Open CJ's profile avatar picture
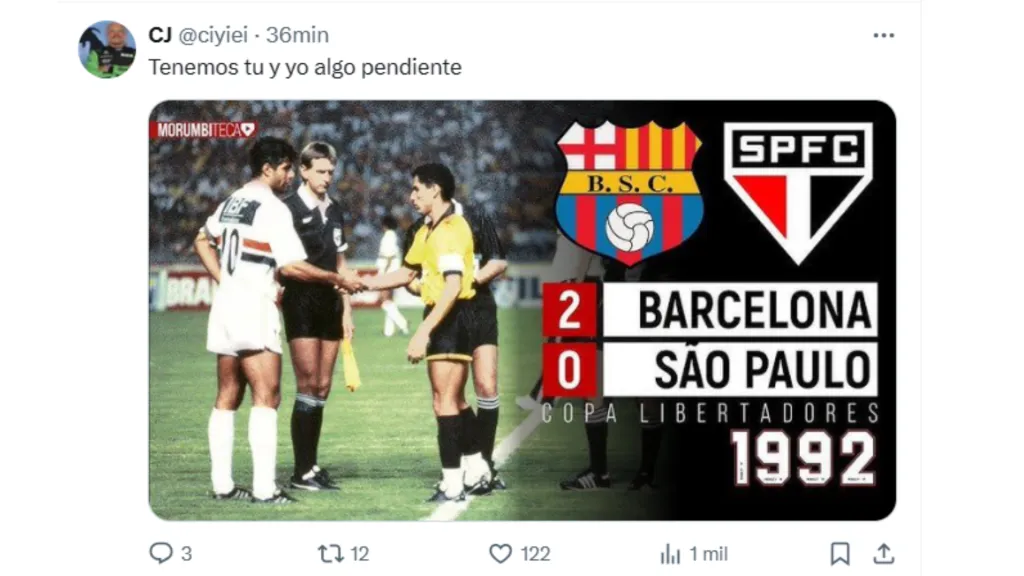Screen dimensions: 1024x576 point(107,50)
